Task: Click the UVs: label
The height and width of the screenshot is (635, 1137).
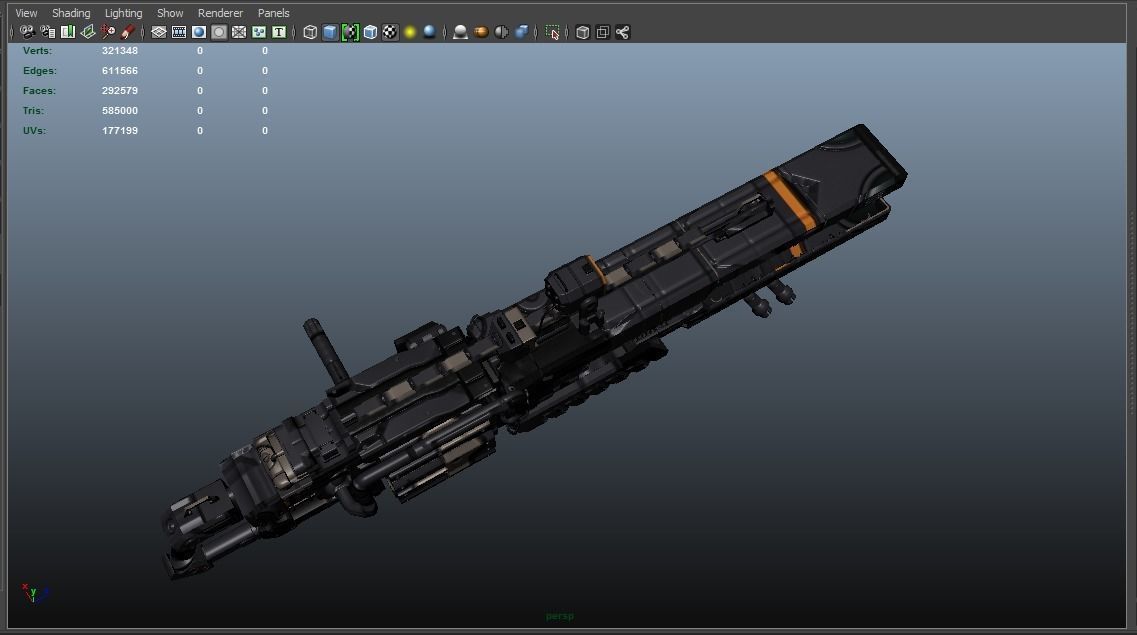Action: (x=34, y=130)
